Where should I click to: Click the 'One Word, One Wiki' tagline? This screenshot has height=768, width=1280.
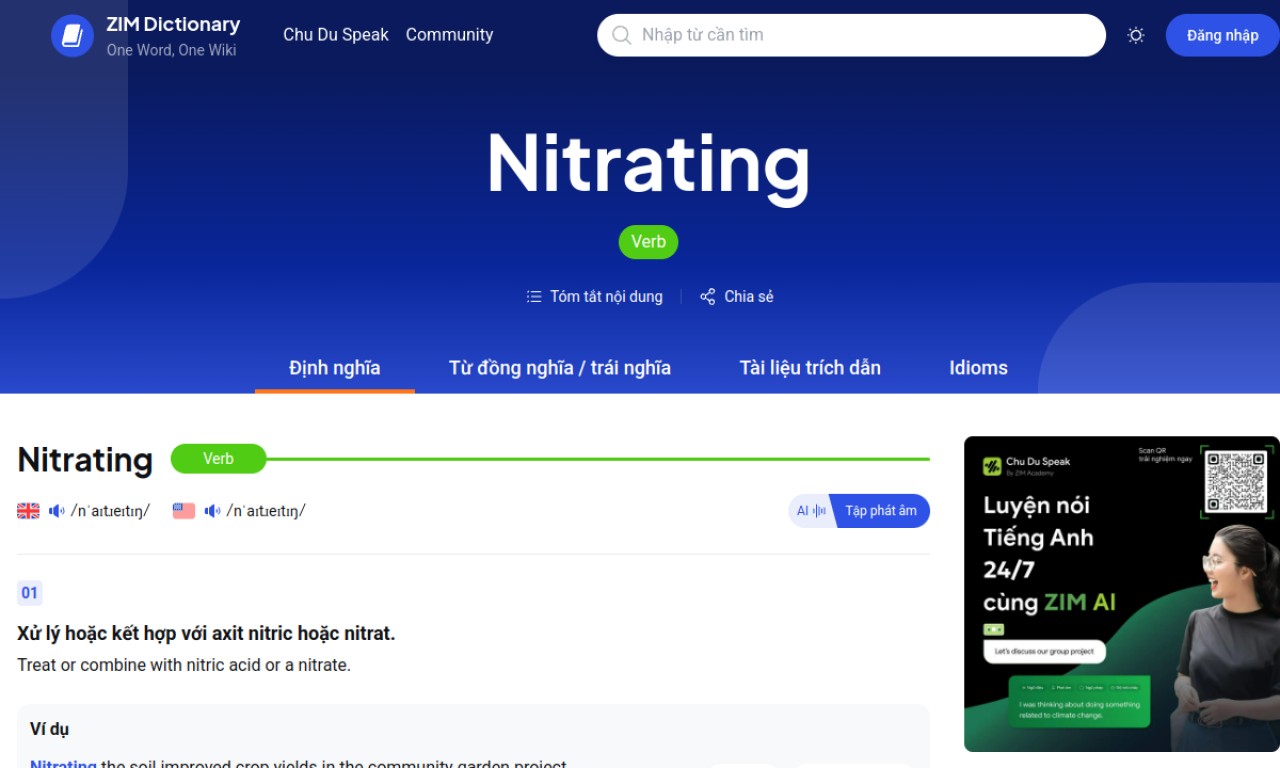[x=172, y=50]
